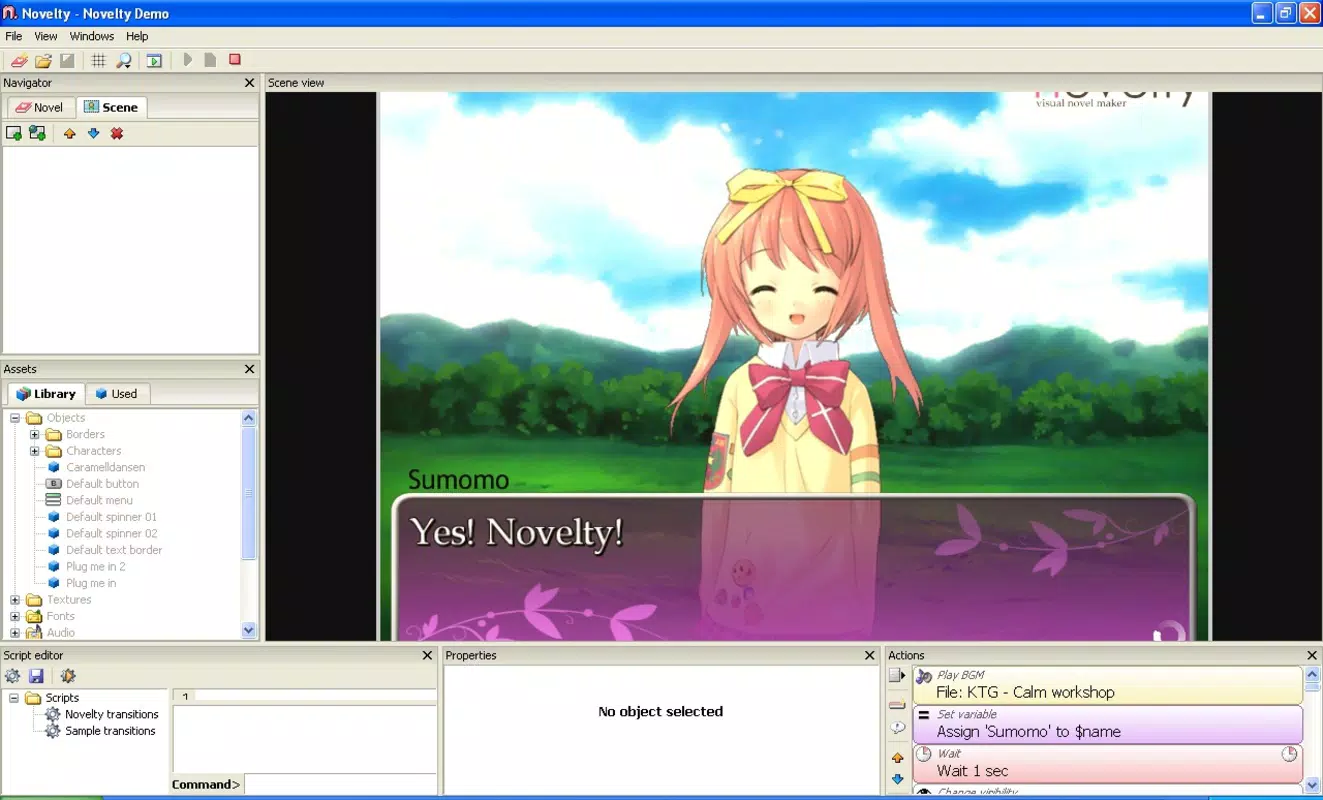Collapse the Objects folder

pos(15,418)
